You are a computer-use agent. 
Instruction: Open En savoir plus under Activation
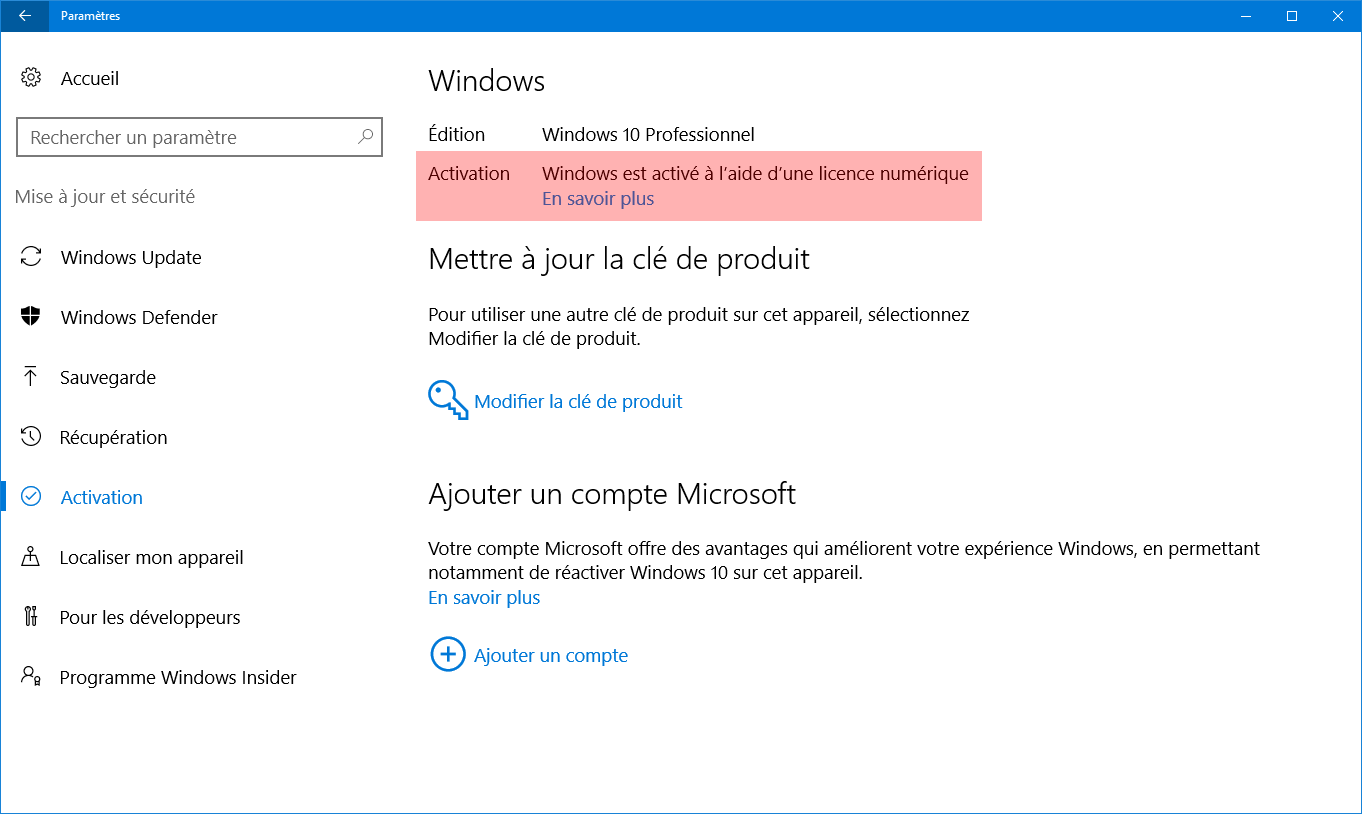point(598,198)
